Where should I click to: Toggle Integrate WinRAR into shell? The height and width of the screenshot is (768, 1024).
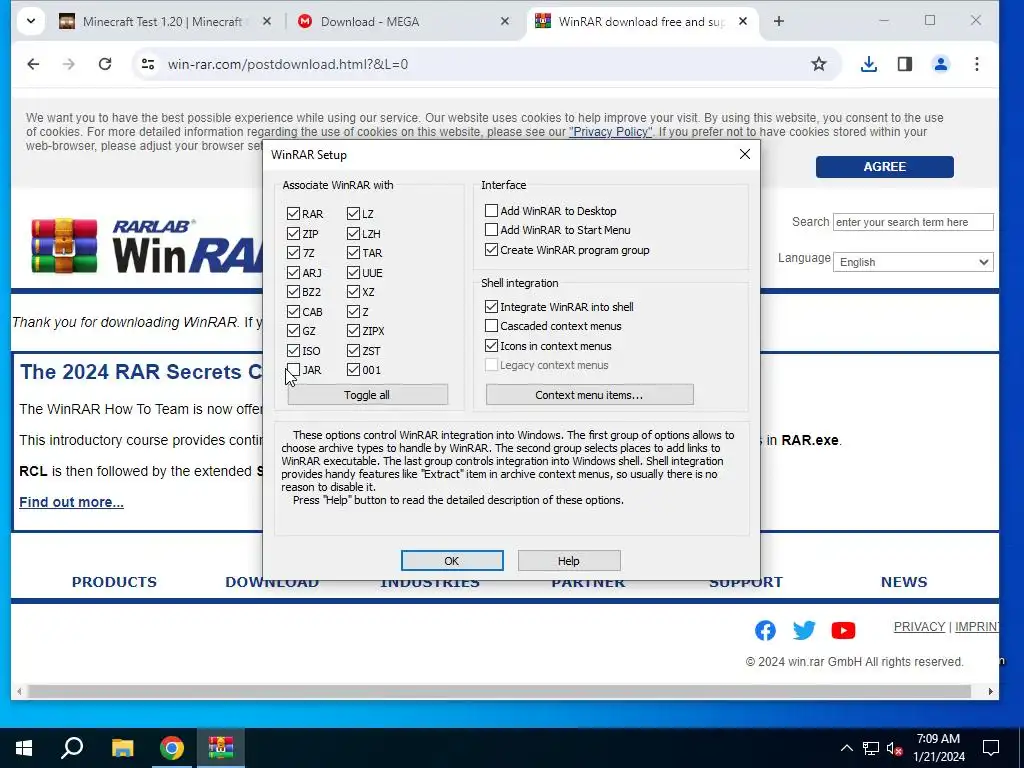(491, 306)
